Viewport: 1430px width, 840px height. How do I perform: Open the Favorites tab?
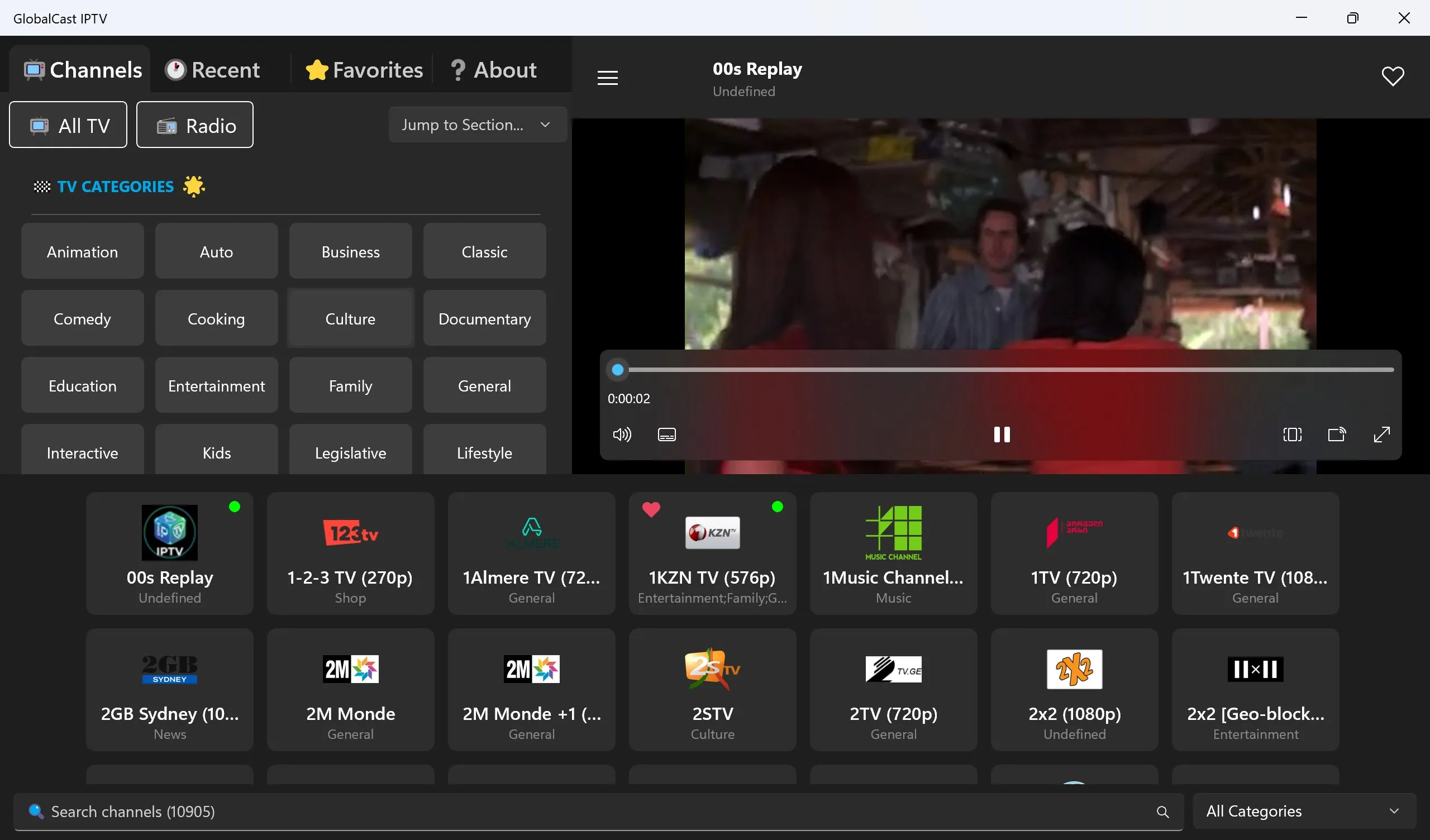click(364, 70)
